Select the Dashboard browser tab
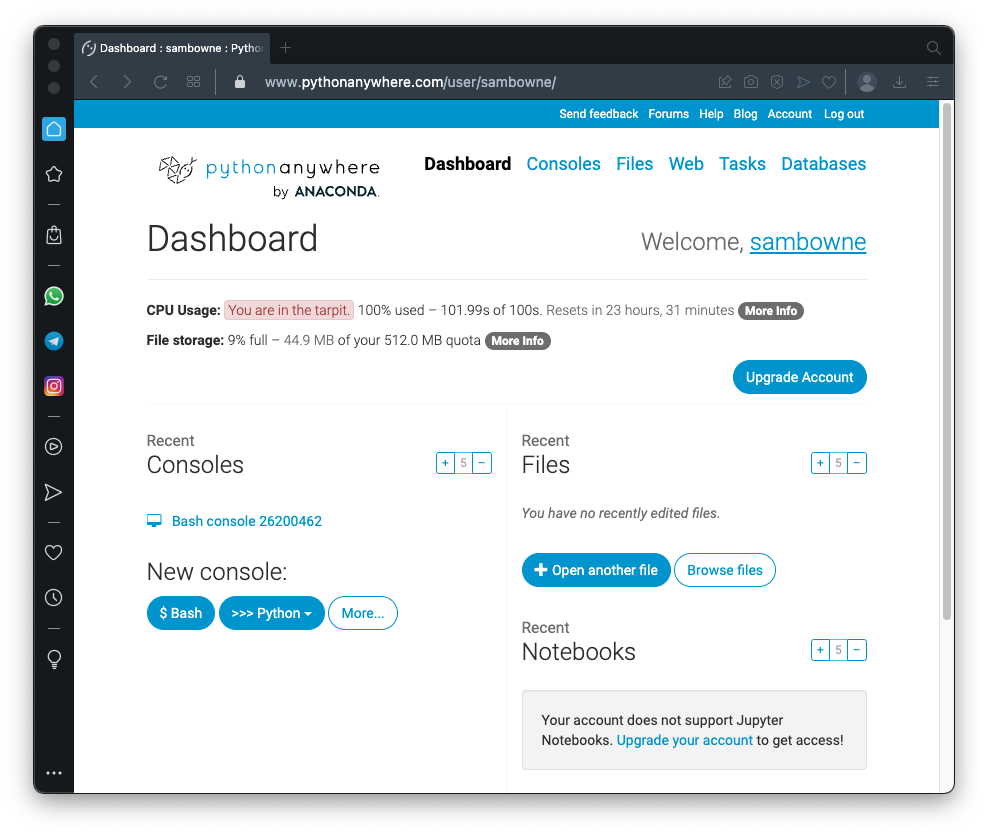This screenshot has height=835, width=988. pos(172,49)
